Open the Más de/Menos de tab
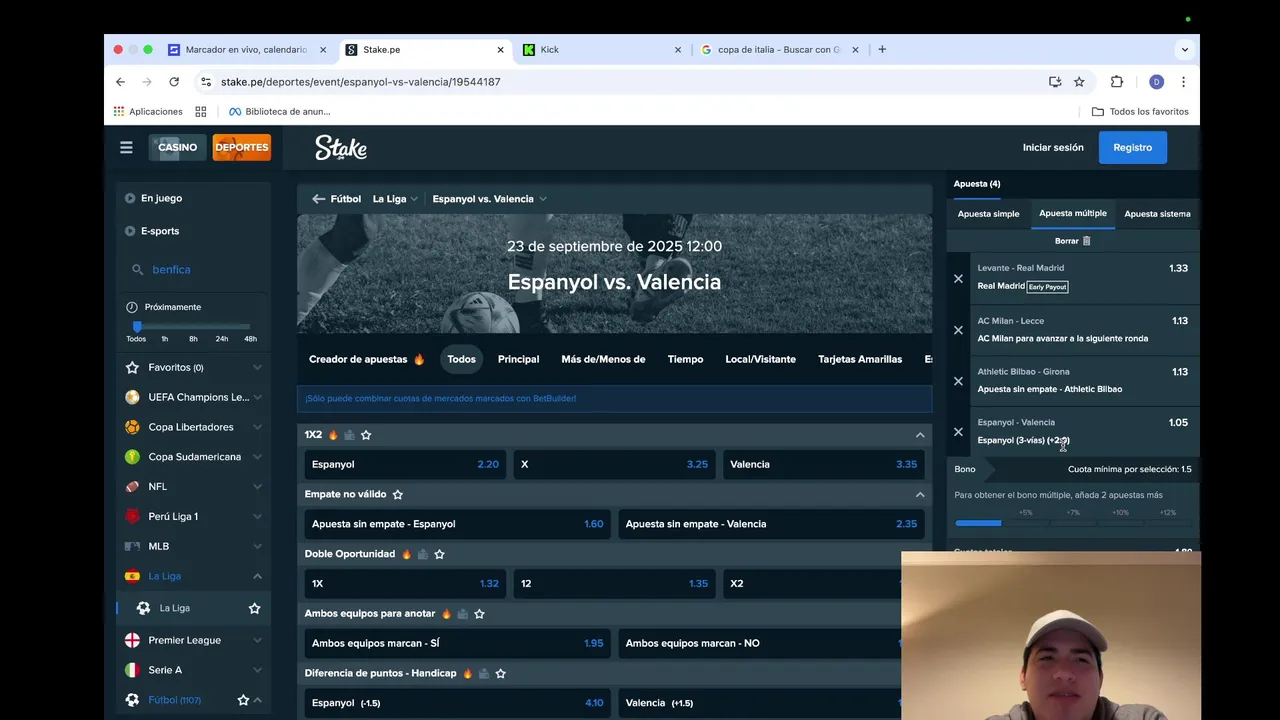 click(x=603, y=359)
